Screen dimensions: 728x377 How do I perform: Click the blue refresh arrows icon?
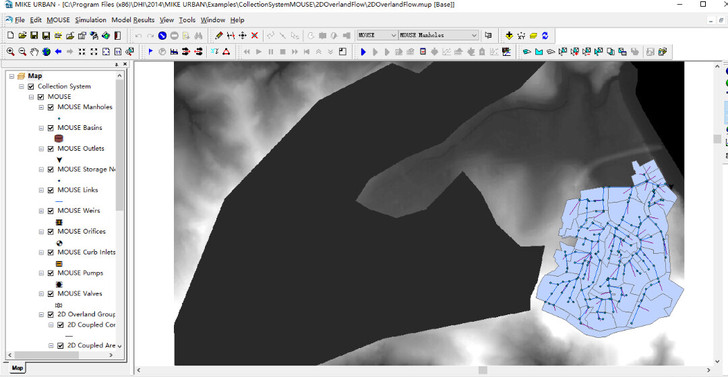coord(545,35)
